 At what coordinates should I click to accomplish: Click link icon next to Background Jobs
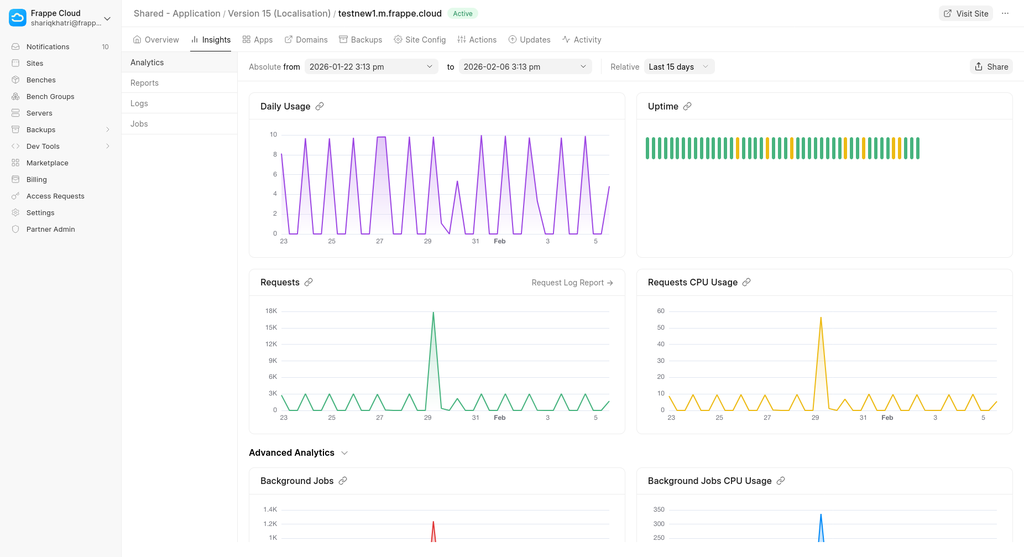pyautogui.click(x=343, y=481)
